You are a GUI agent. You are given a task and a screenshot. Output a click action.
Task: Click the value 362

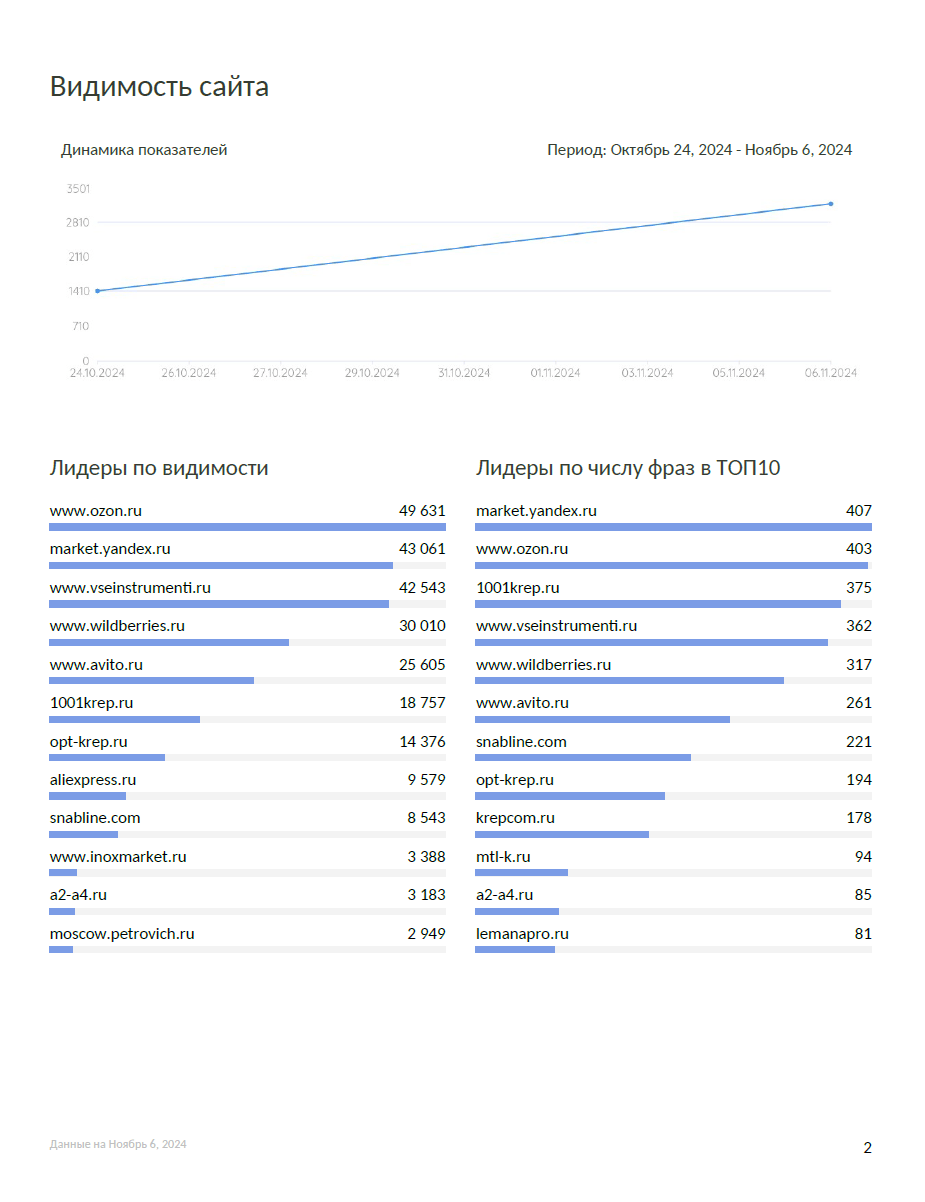(859, 626)
